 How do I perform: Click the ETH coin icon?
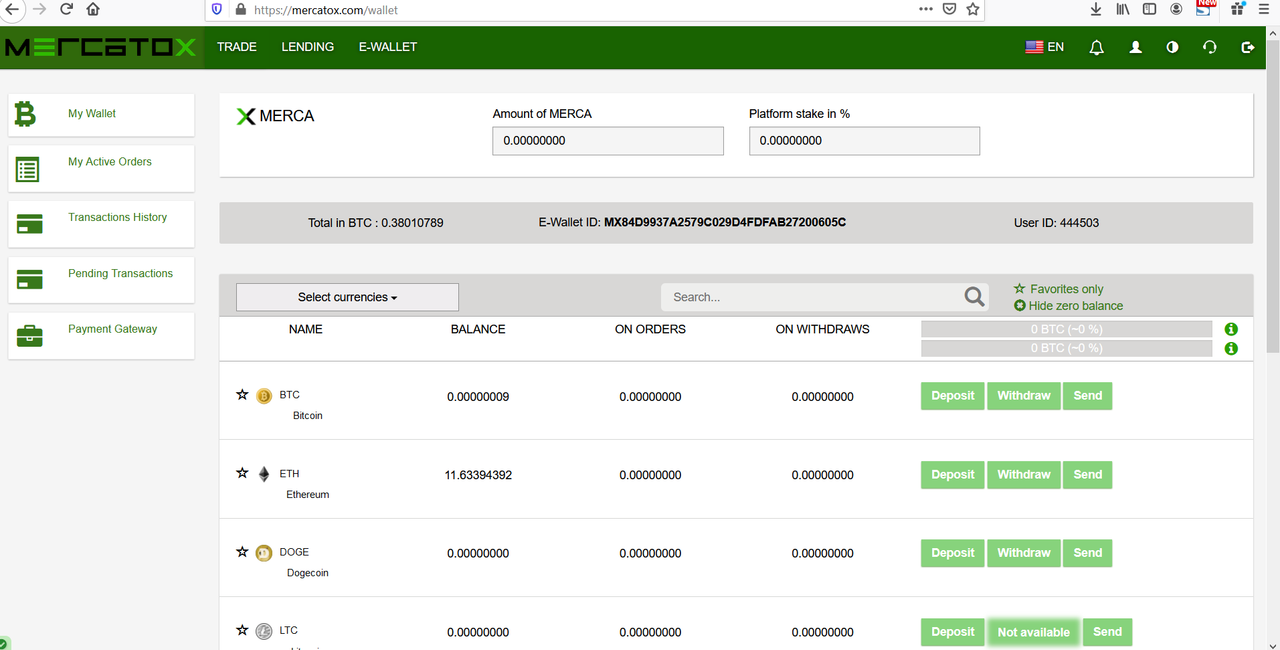264,474
